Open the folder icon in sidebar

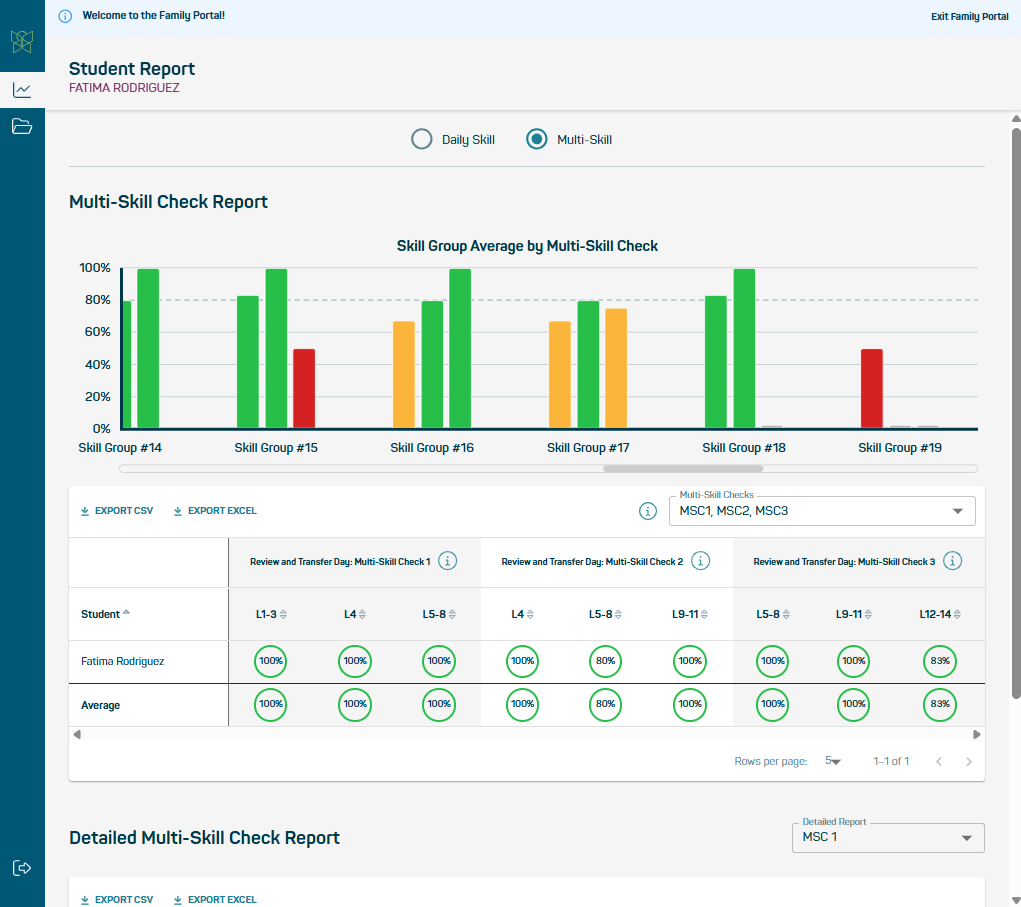[x=22, y=126]
